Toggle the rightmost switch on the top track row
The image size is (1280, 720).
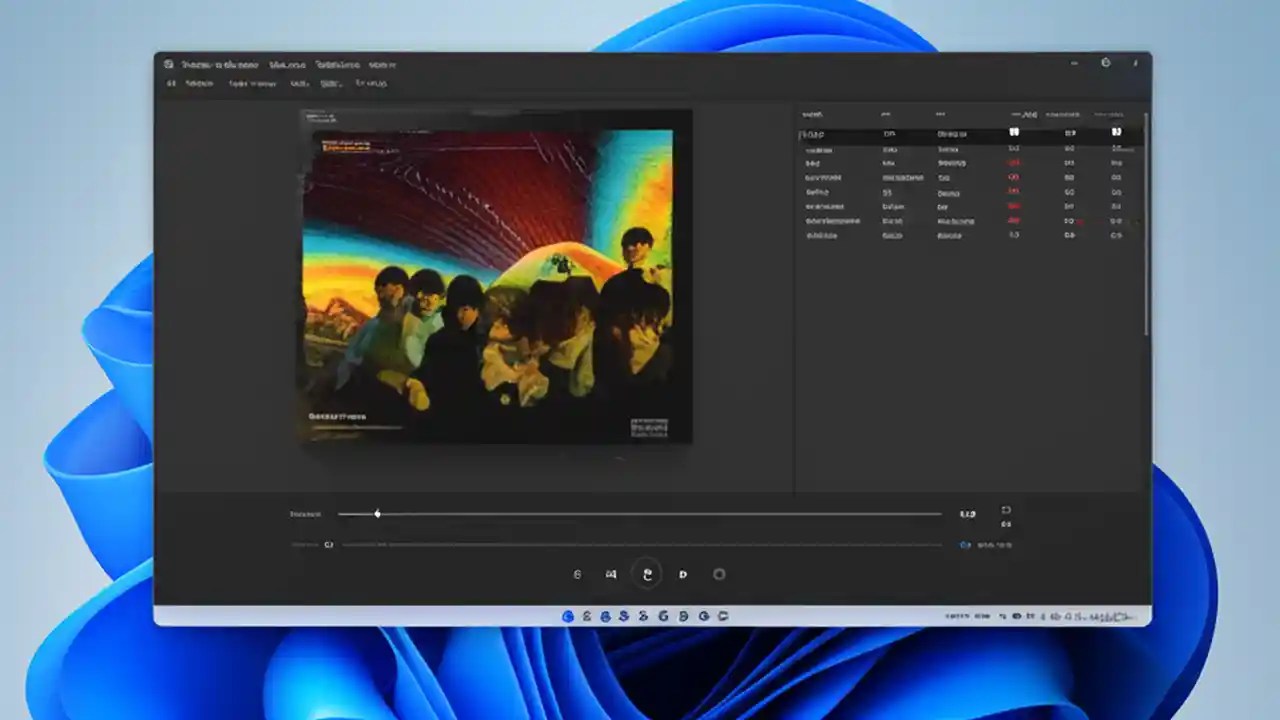click(x=1115, y=132)
